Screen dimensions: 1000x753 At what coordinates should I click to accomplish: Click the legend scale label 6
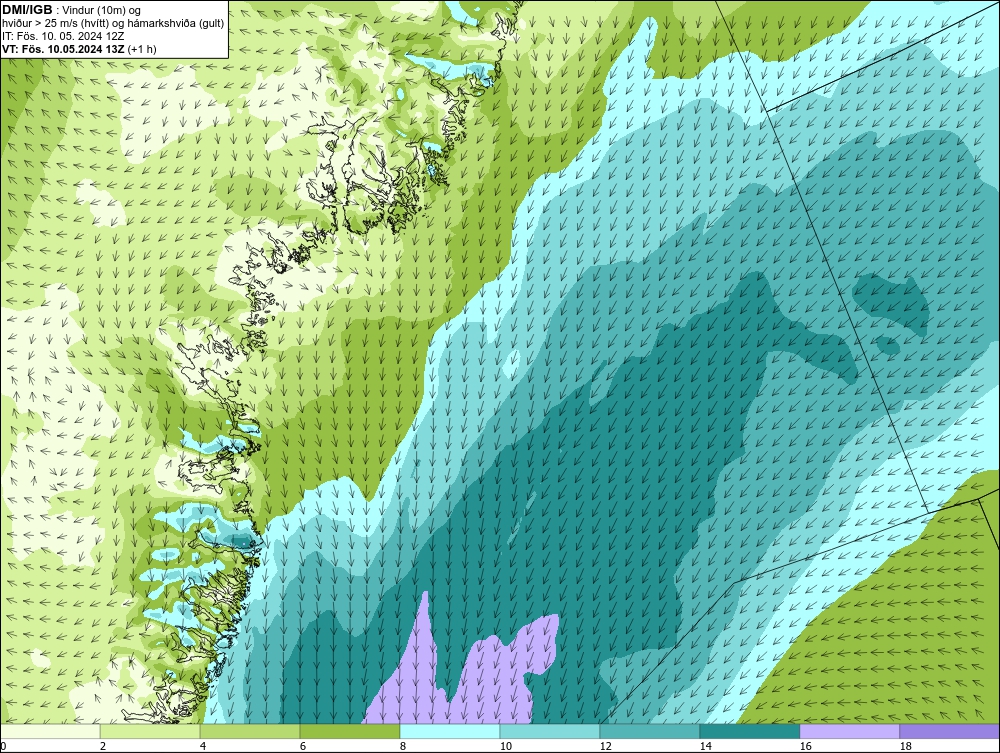point(302,746)
